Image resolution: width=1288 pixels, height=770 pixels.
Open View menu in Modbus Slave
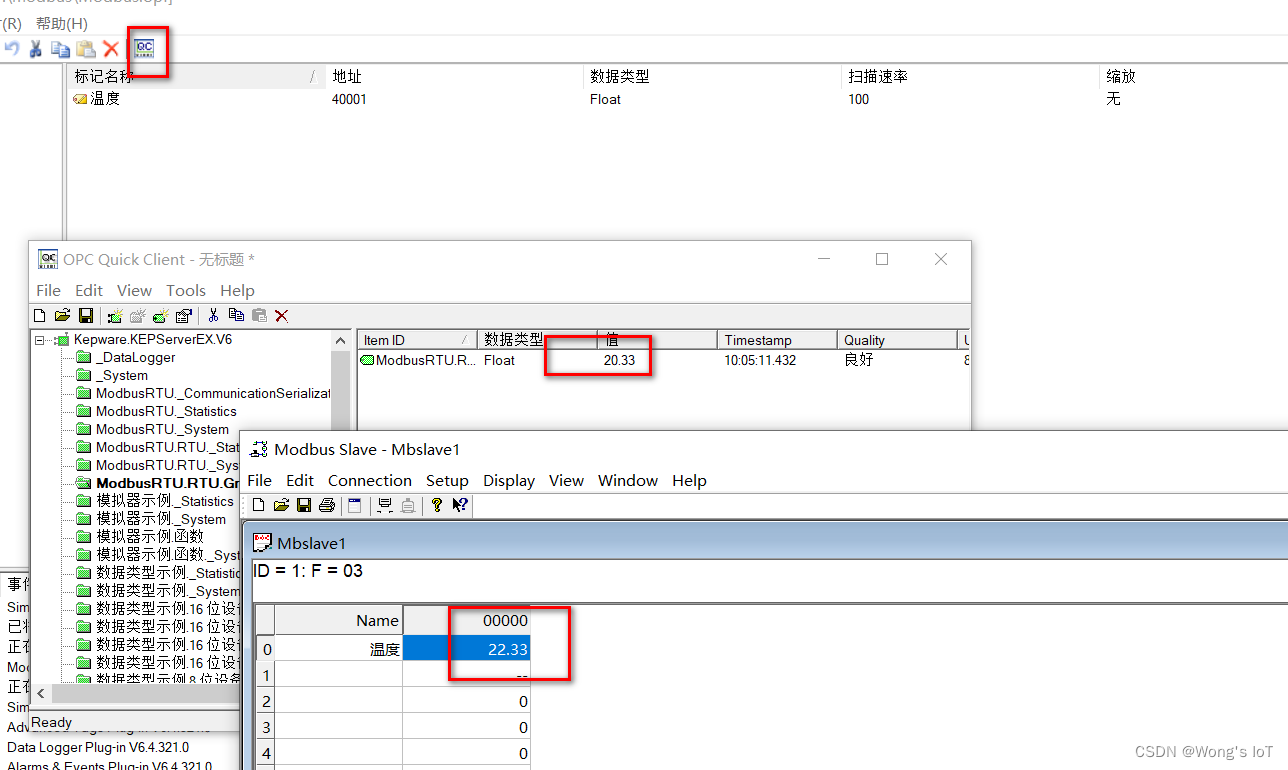click(x=566, y=480)
